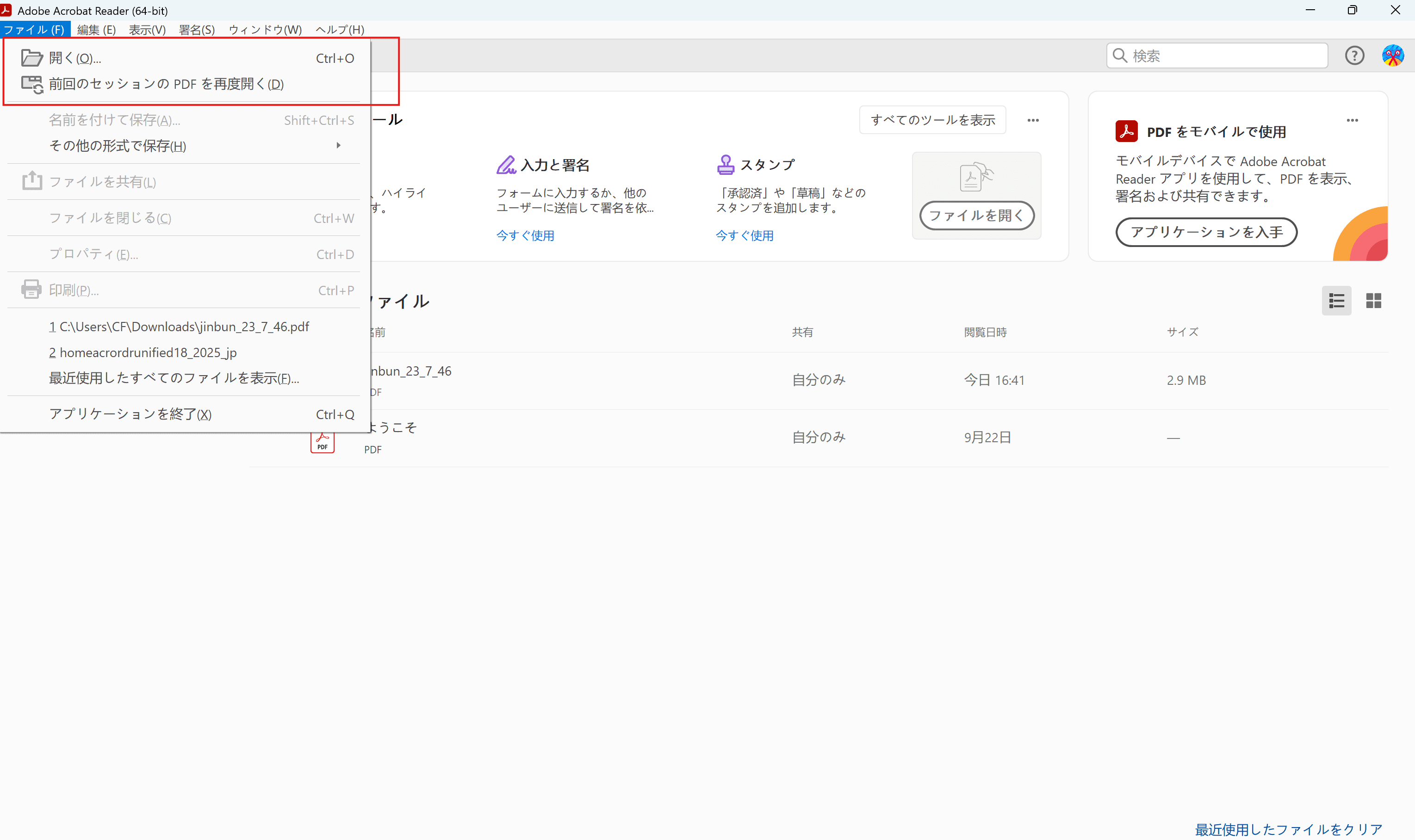Click 今すぐ使用 under スタンプ

point(744,235)
